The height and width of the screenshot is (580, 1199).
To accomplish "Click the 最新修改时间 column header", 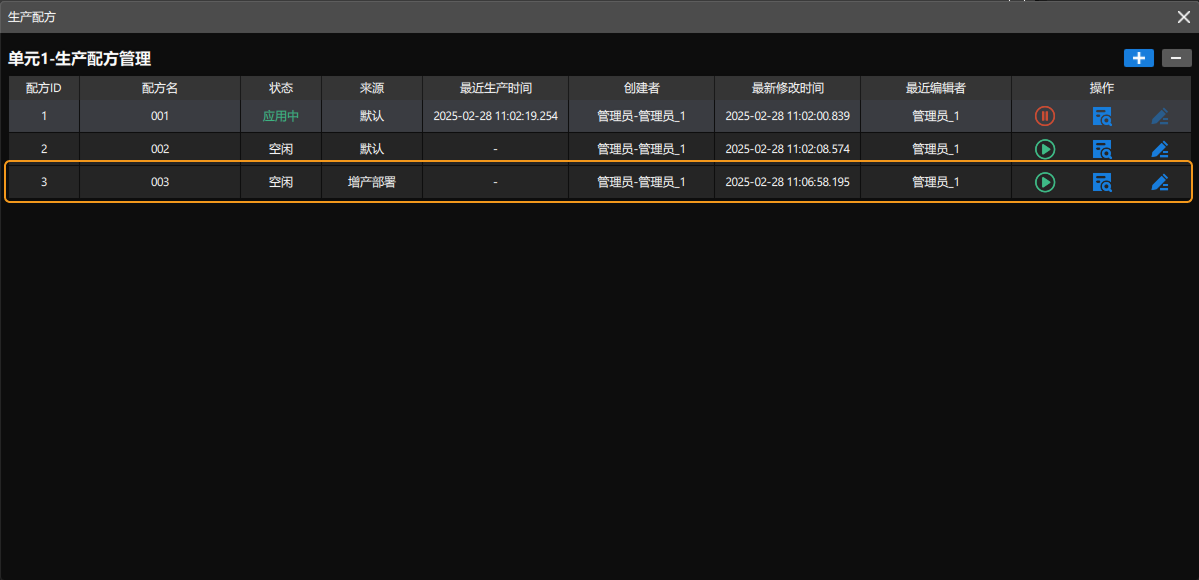I will click(x=786, y=87).
